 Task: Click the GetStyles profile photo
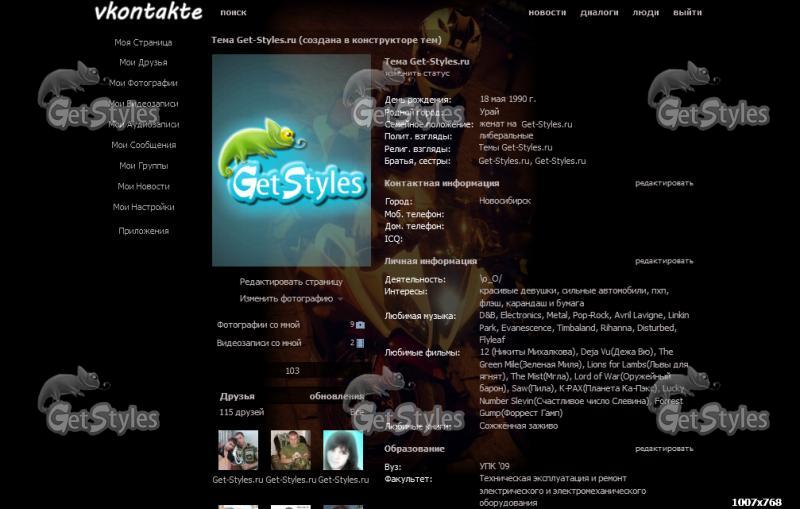pyautogui.click(x=291, y=161)
